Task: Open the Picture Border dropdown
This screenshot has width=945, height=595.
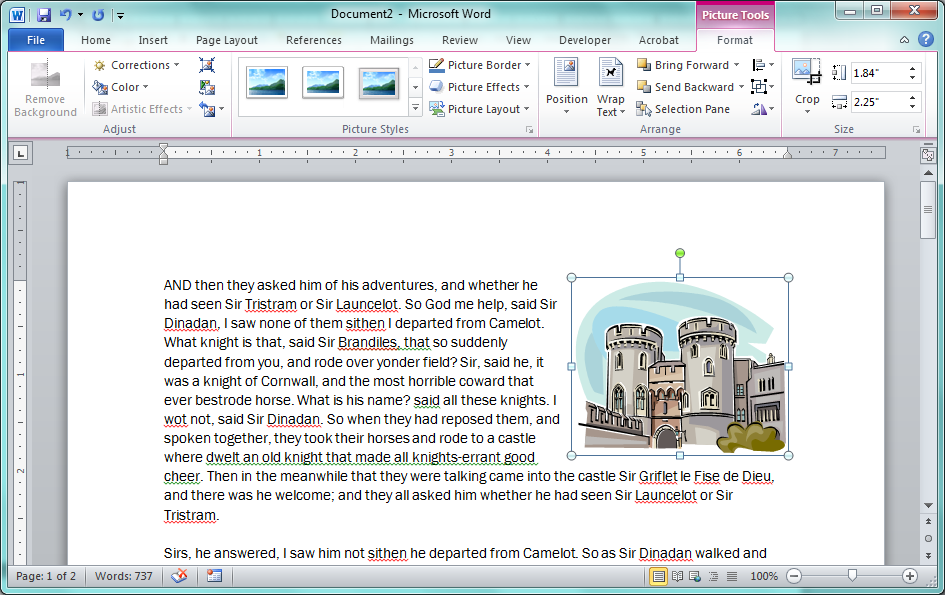Action: coord(483,65)
